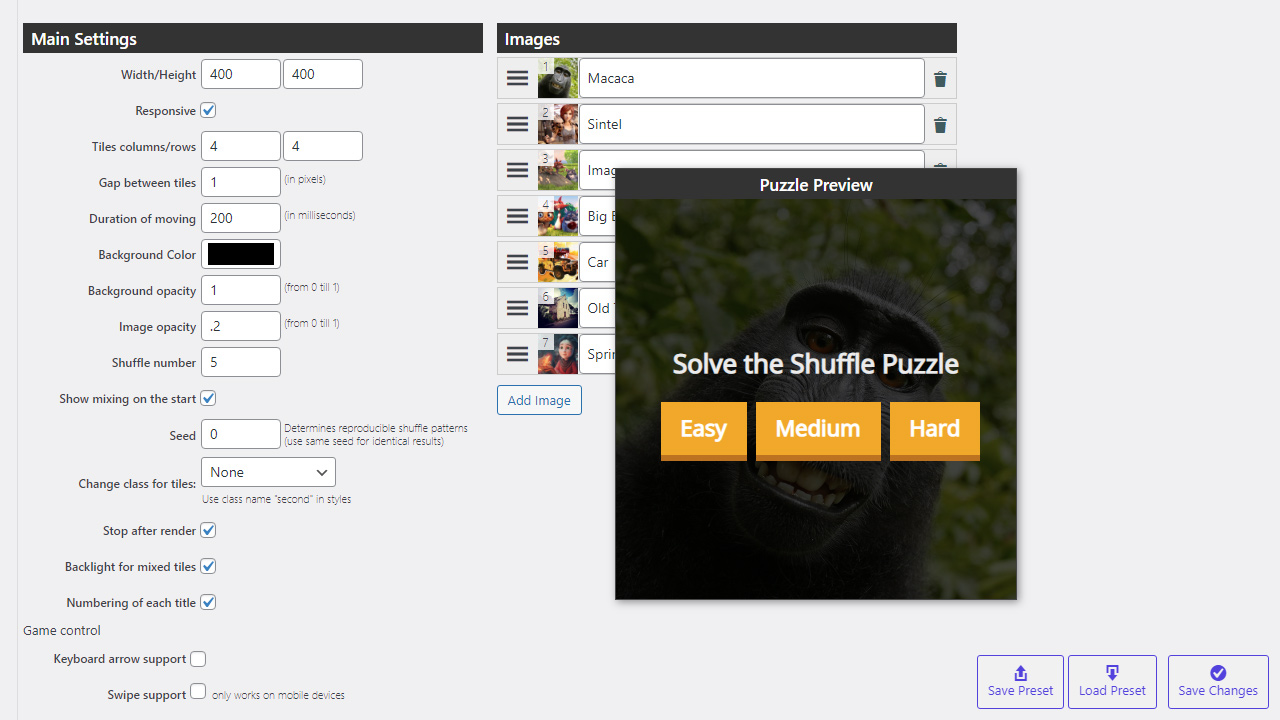This screenshot has height=720, width=1280.
Task: Edit the Sintel image title field
Action: 752,124
